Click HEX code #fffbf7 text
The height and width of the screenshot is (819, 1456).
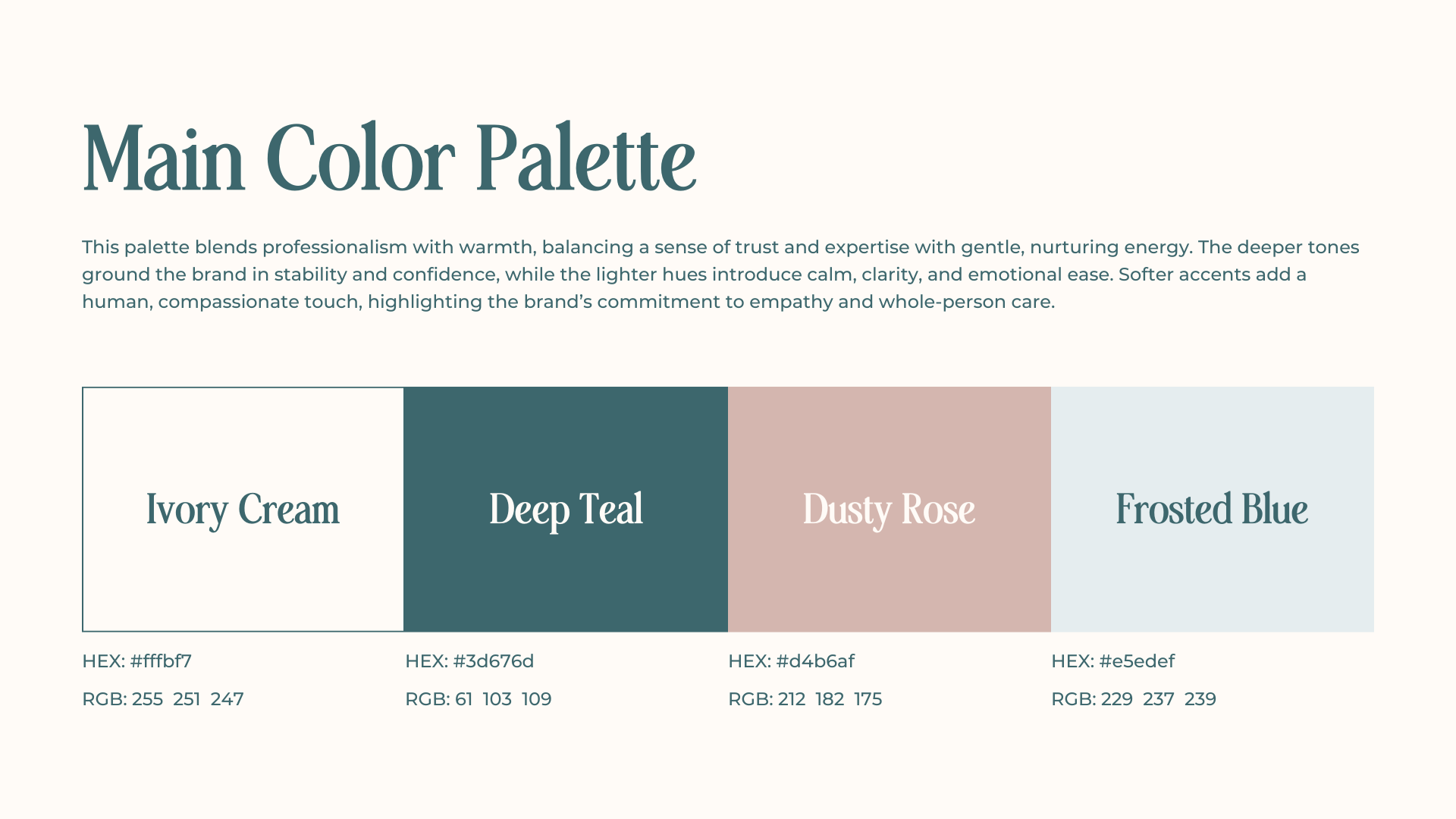tap(136, 661)
